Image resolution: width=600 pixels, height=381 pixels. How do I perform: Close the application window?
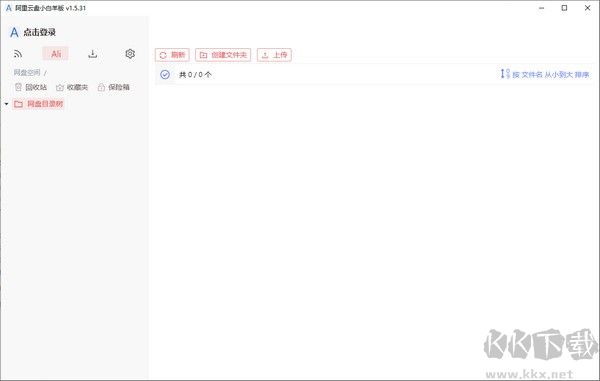click(588, 8)
